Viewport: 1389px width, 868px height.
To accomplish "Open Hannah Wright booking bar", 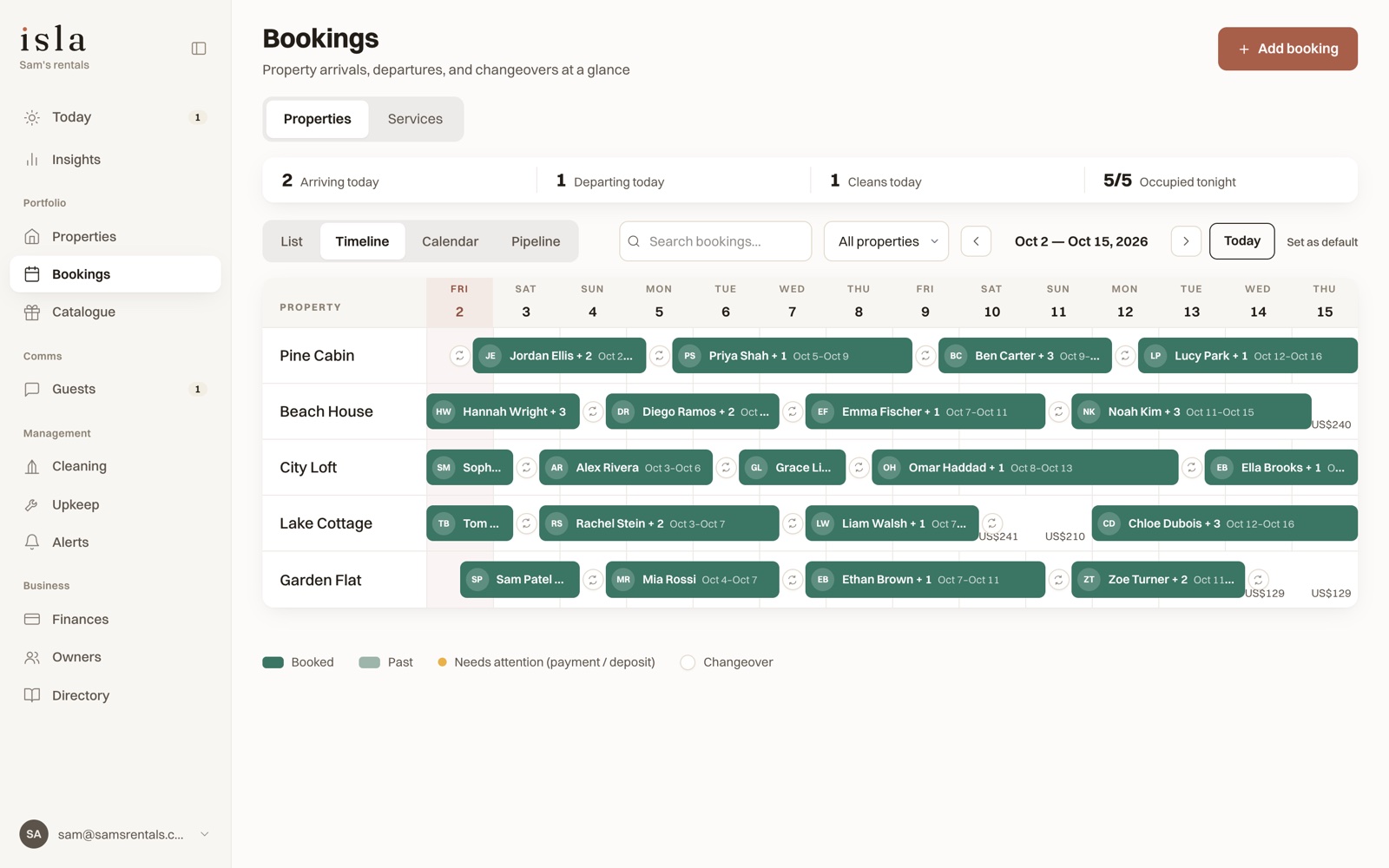I will (x=503, y=411).
